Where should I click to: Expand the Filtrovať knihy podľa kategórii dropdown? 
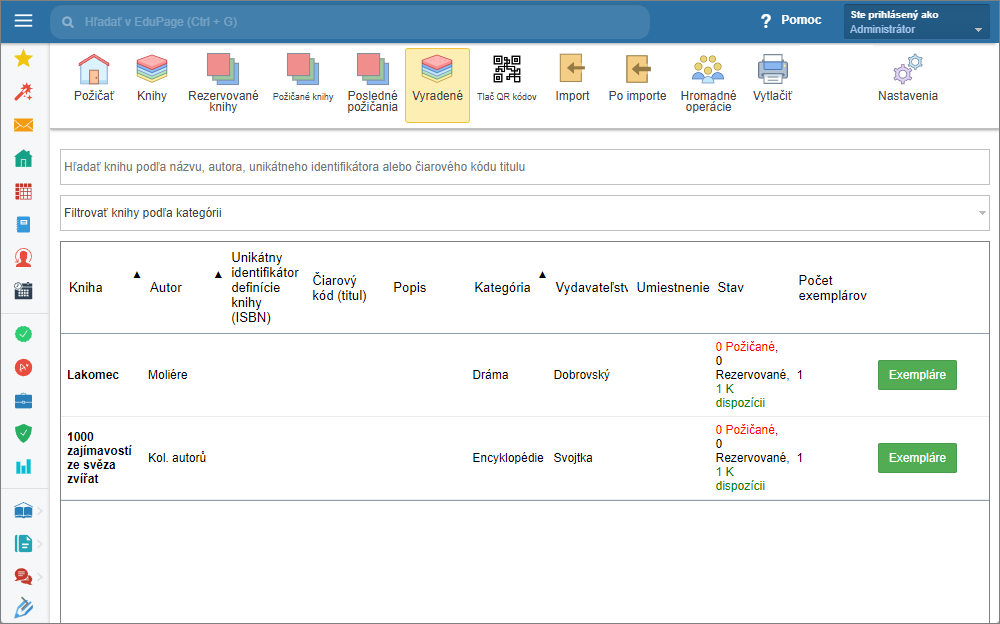[x=524, y=213]
